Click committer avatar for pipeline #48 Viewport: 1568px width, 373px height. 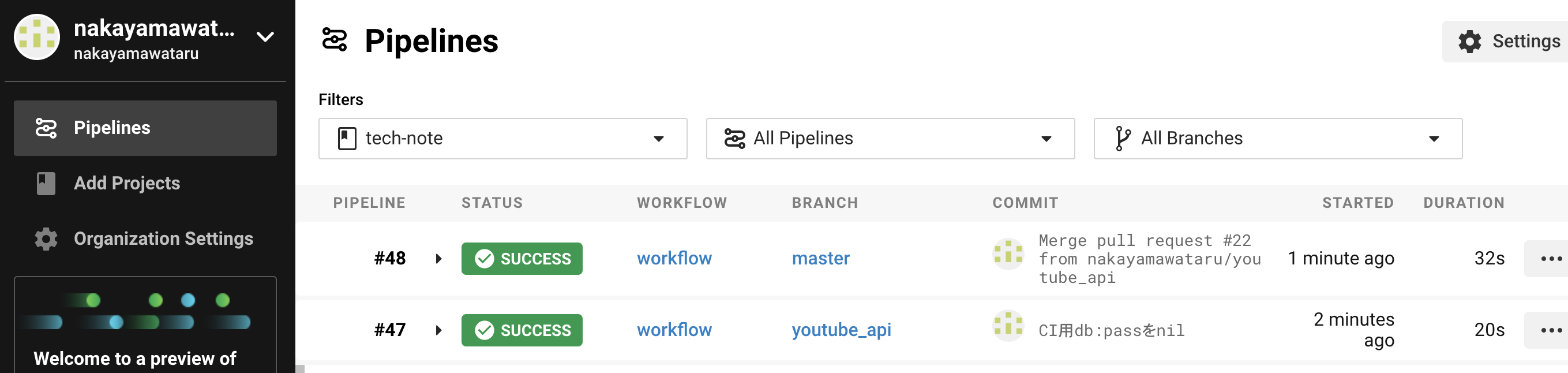click(x=1008, y=254)
